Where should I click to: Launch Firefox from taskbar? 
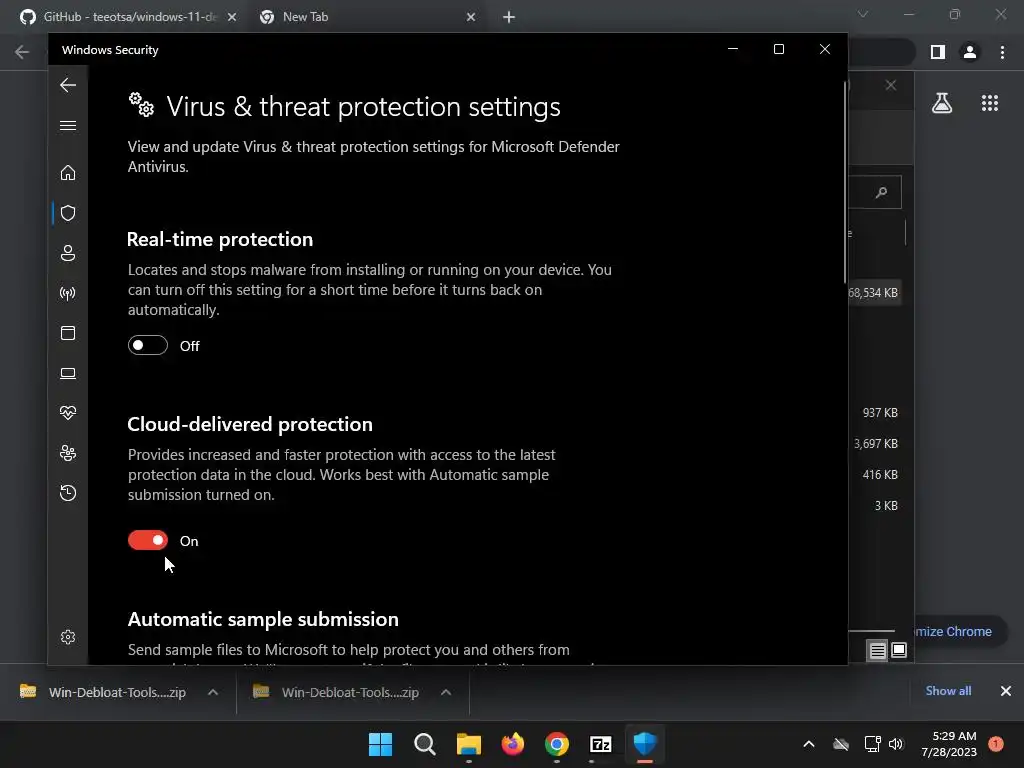pos(513,744)
